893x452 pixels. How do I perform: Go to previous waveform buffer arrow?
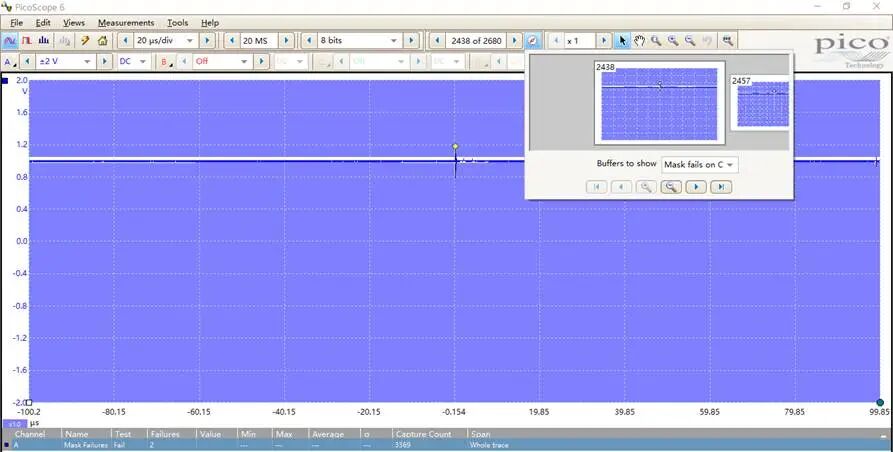point(437,40)
